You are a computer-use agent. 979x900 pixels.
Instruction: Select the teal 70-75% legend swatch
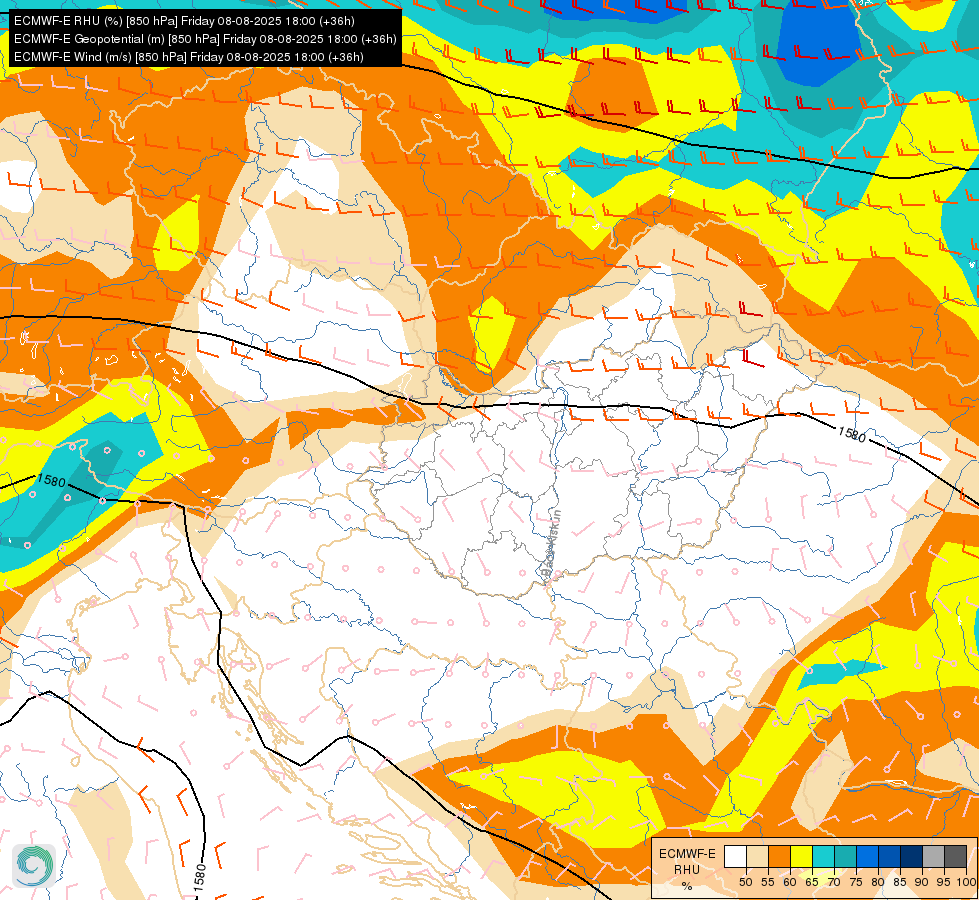(845, 856)
